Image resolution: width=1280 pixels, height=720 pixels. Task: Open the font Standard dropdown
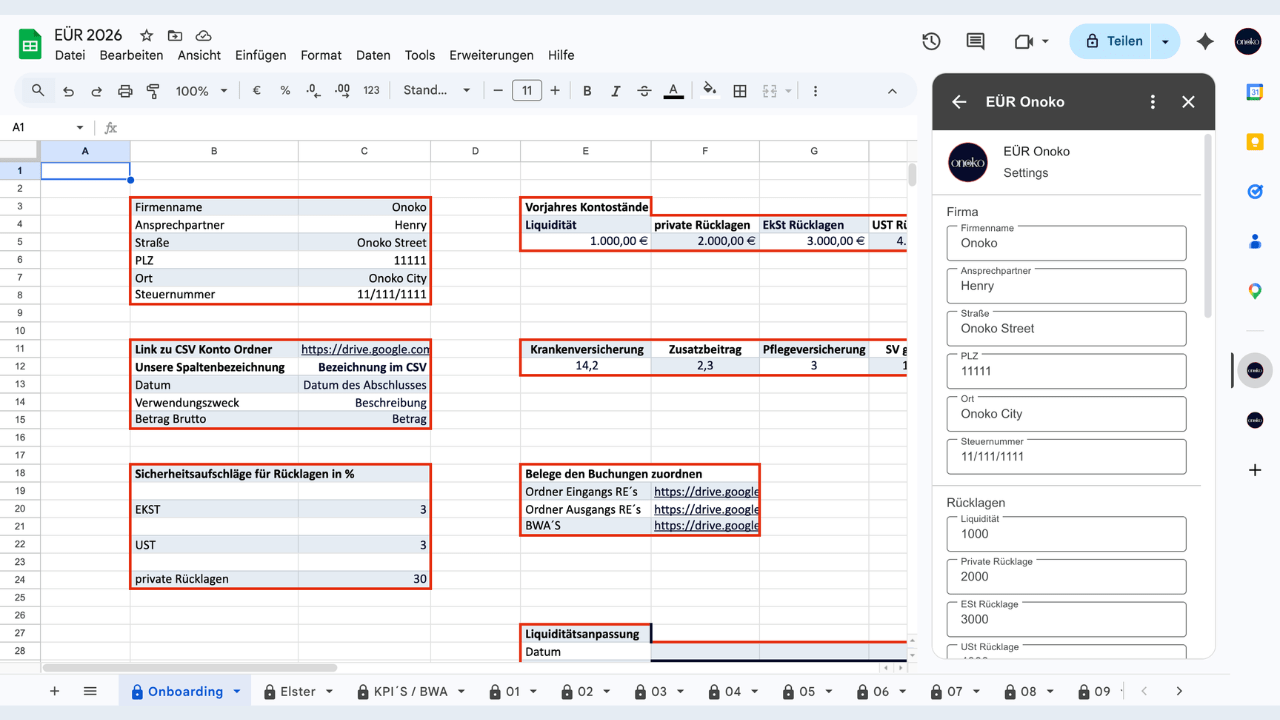pos(437,91)
